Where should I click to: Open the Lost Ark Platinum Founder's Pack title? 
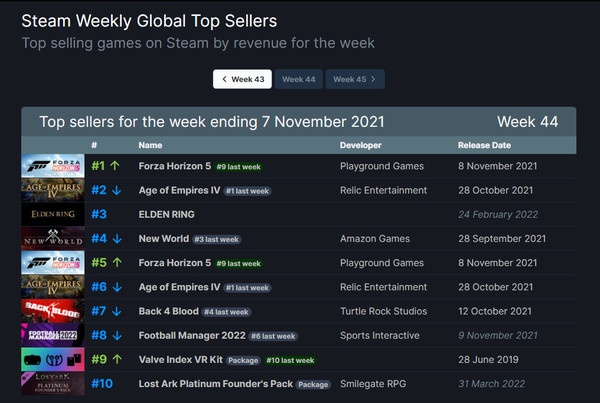click(x=215, y=384)
